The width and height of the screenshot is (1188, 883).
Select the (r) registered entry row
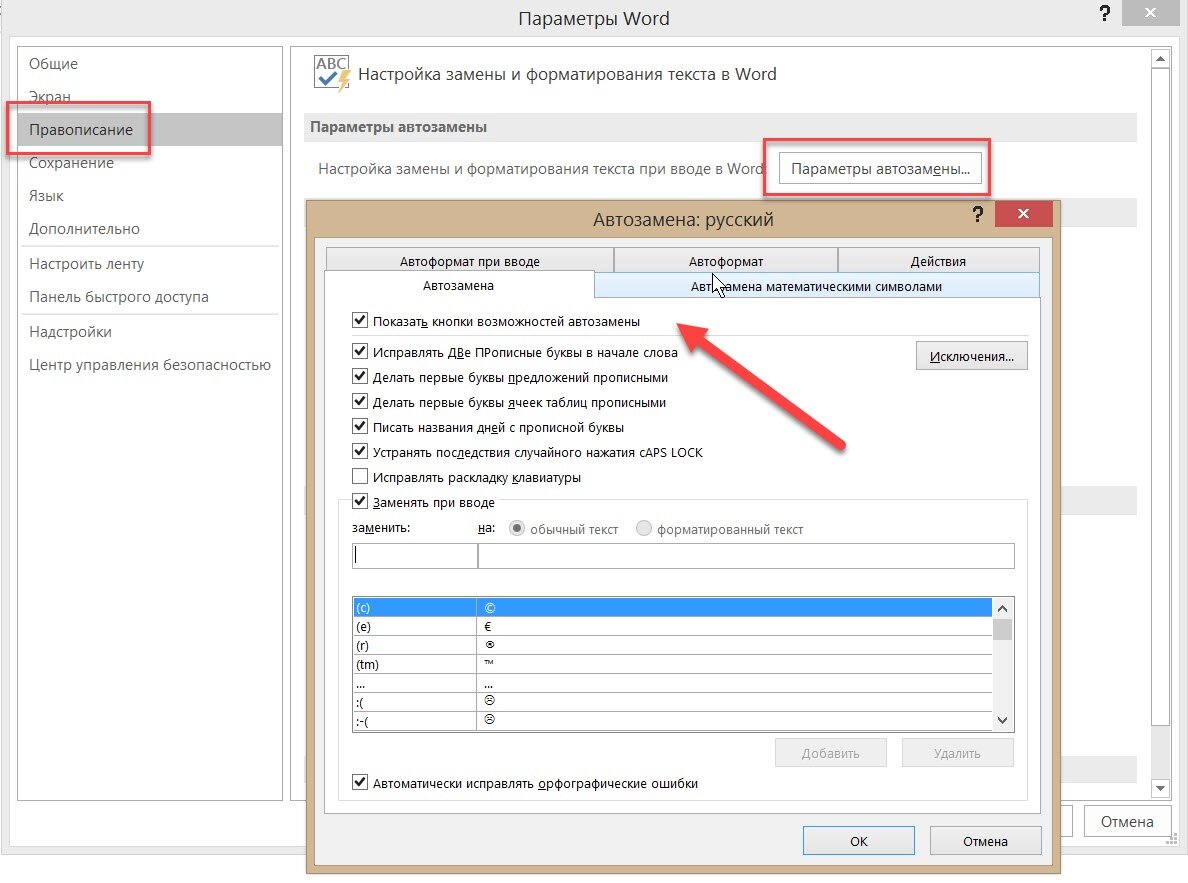(672, 645)
